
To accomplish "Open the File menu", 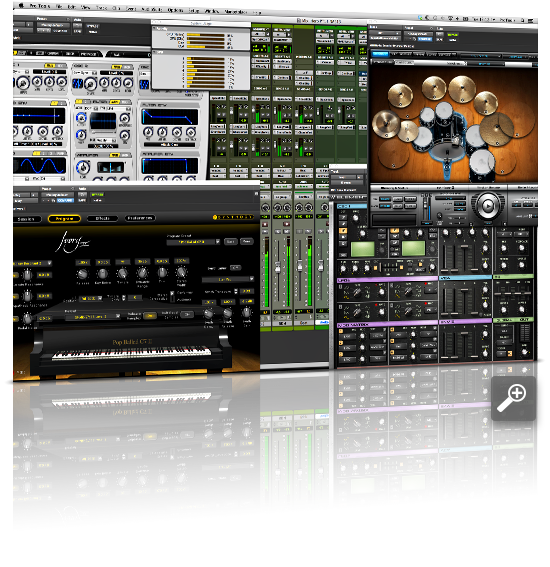I will (x=59, y=7).
